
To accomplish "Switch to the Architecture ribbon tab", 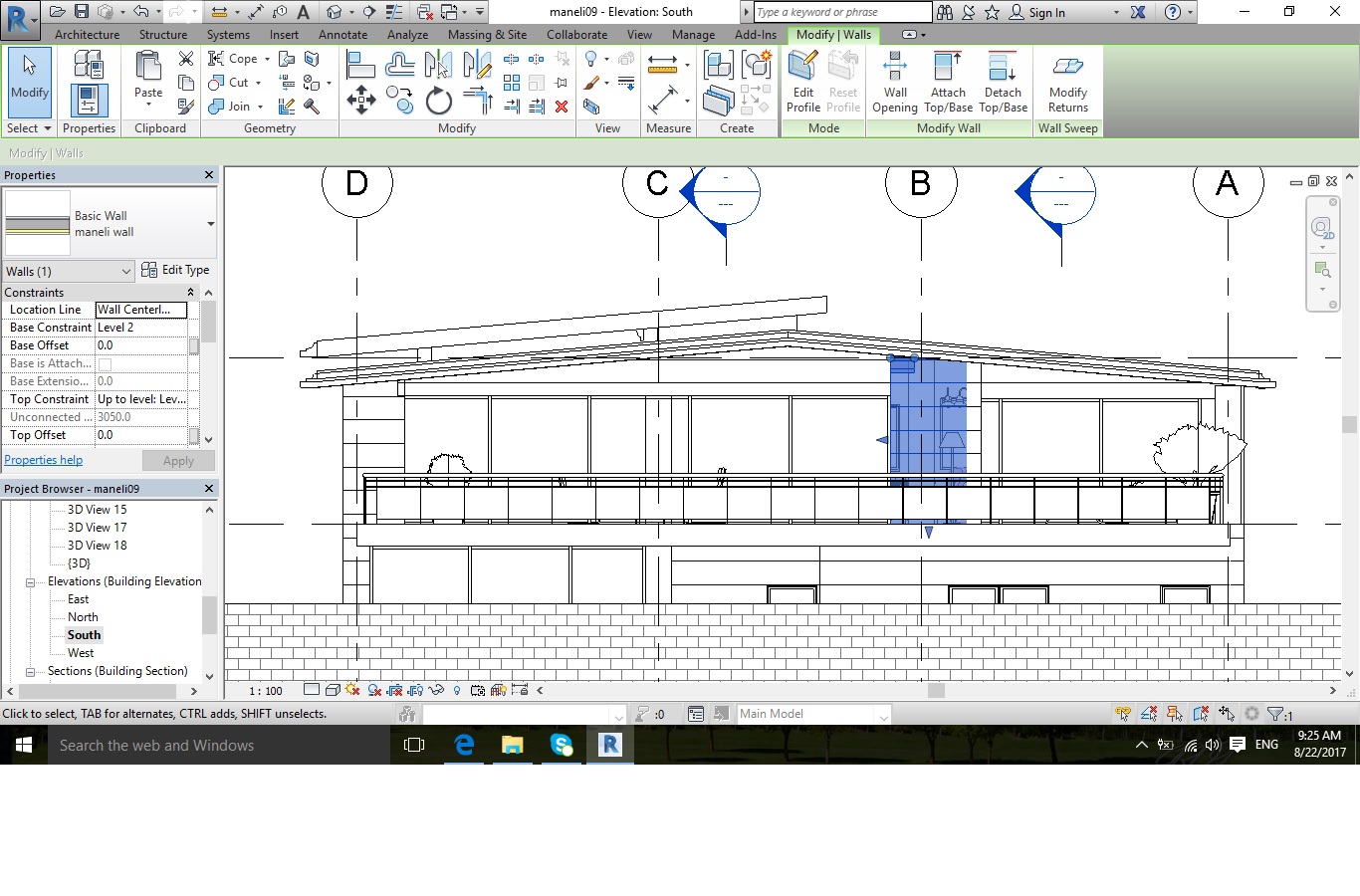I will tap(87, 33).
